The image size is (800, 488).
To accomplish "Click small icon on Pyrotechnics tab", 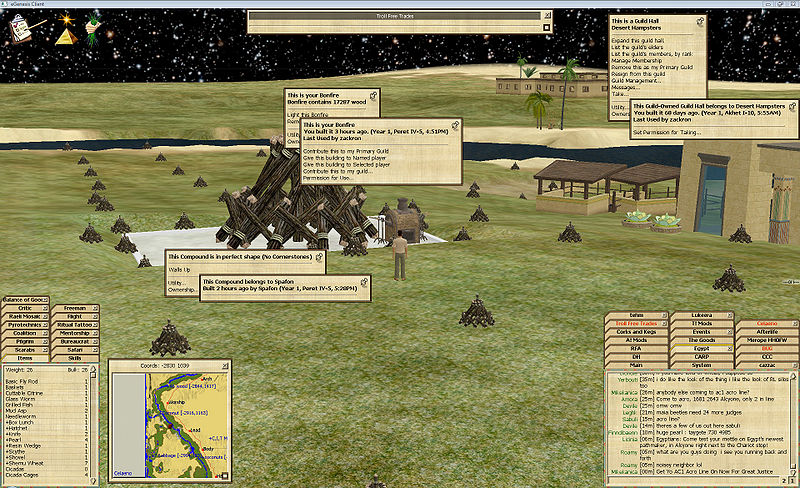I will [45, 325].
